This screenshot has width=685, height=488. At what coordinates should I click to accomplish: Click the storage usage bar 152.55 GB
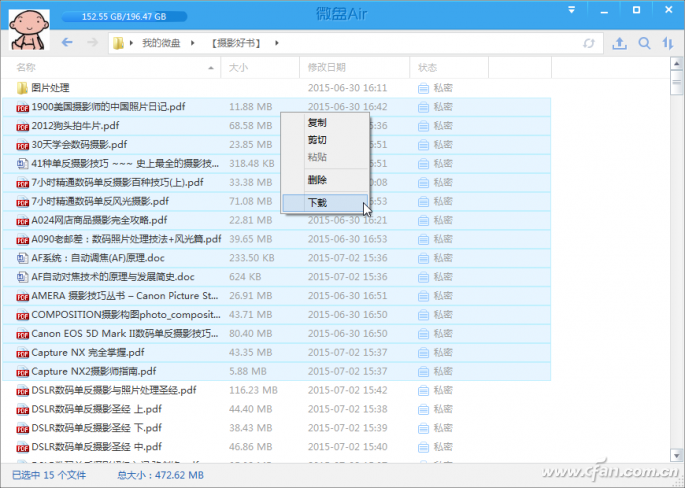[x=124, y=17]
